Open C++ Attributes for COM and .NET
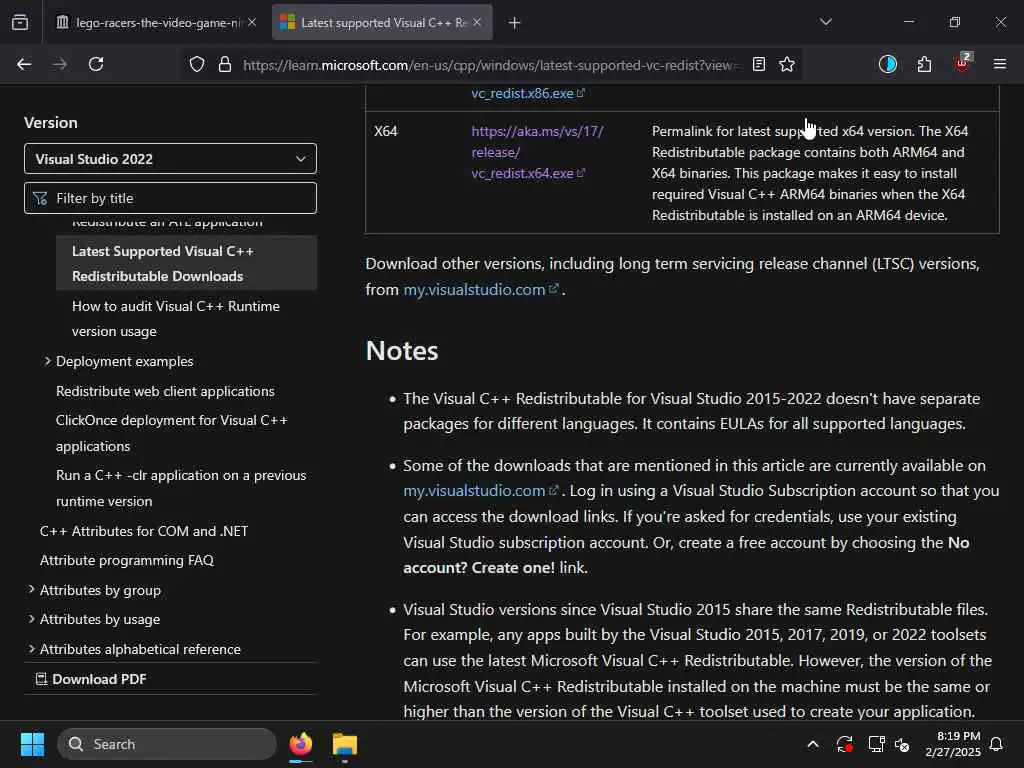The height and width of the screenshot is (768, 1024). point(144,531)
